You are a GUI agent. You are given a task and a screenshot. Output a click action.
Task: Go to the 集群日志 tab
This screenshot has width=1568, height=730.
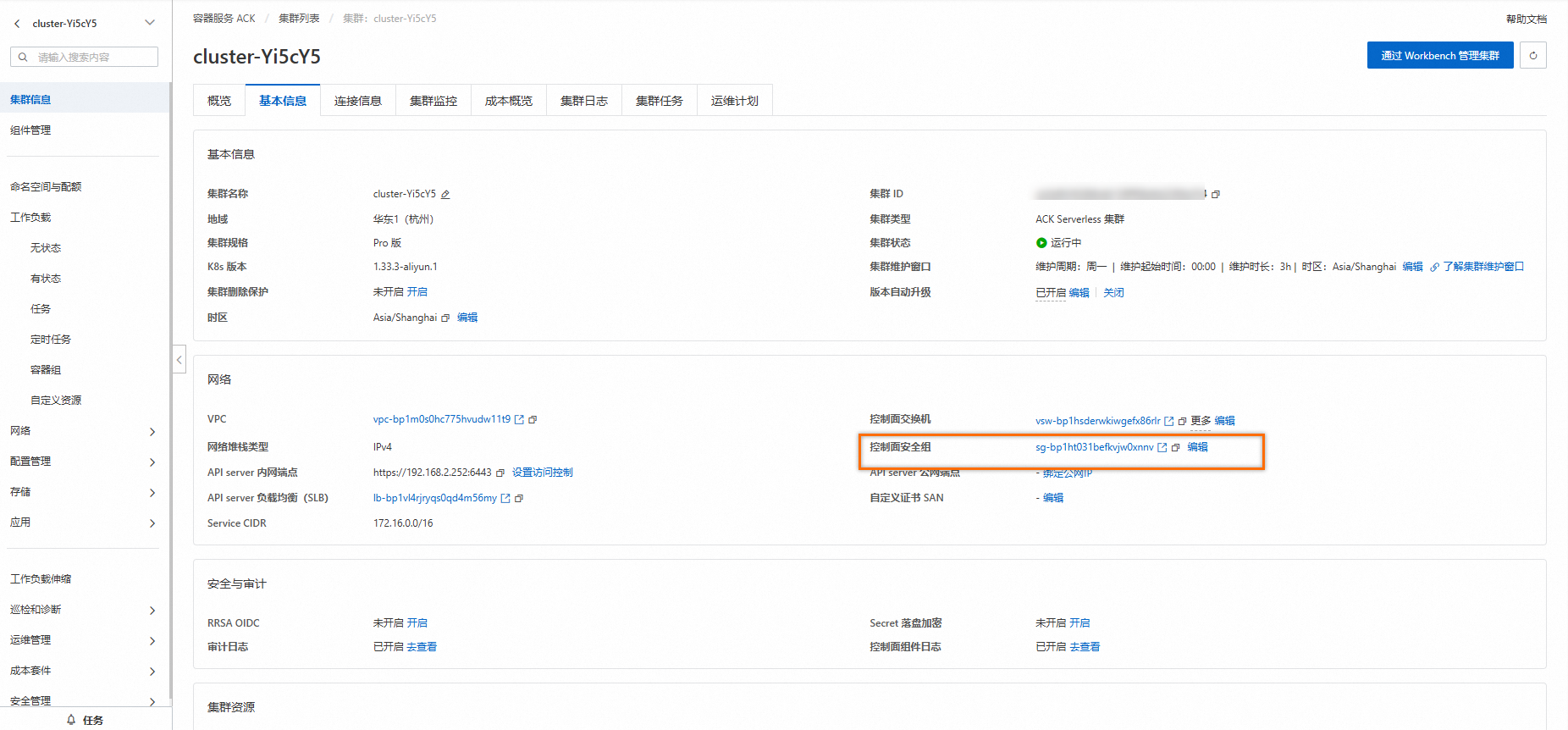pyautogui.click(x=584, y=101)
